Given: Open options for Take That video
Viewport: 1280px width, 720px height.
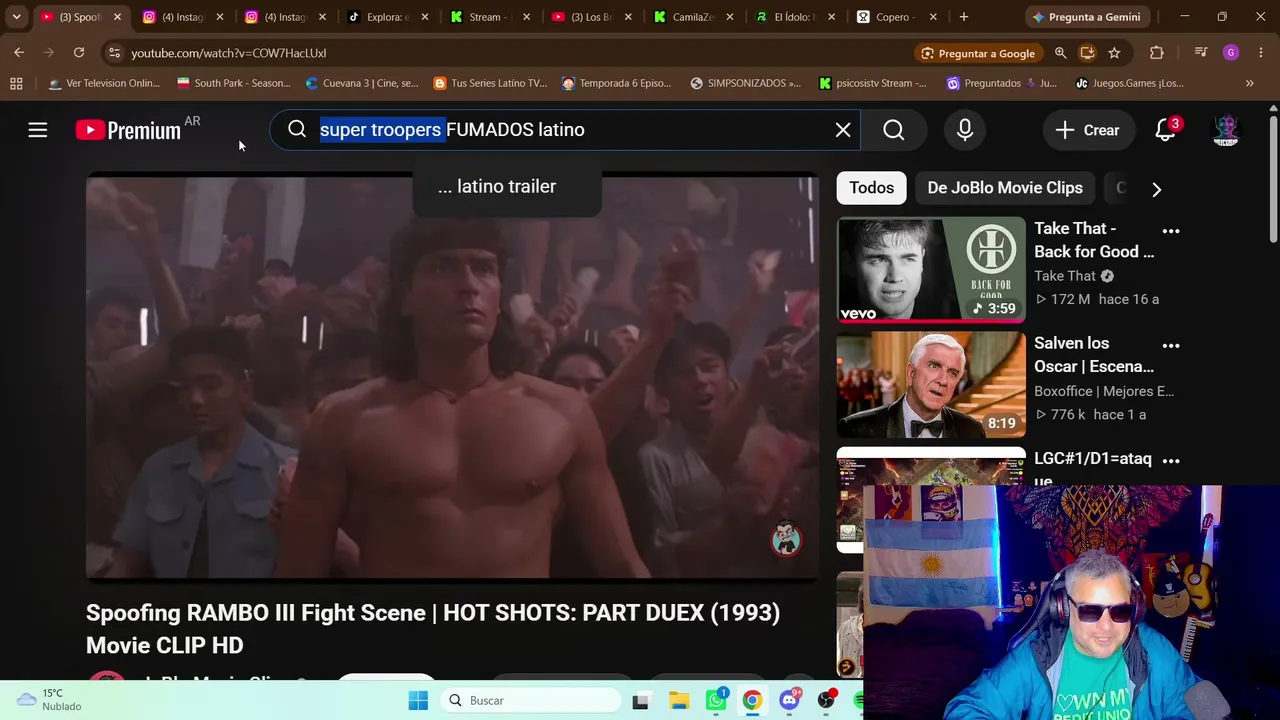Looking at the screenshot, I should (x=1171, y=231).
